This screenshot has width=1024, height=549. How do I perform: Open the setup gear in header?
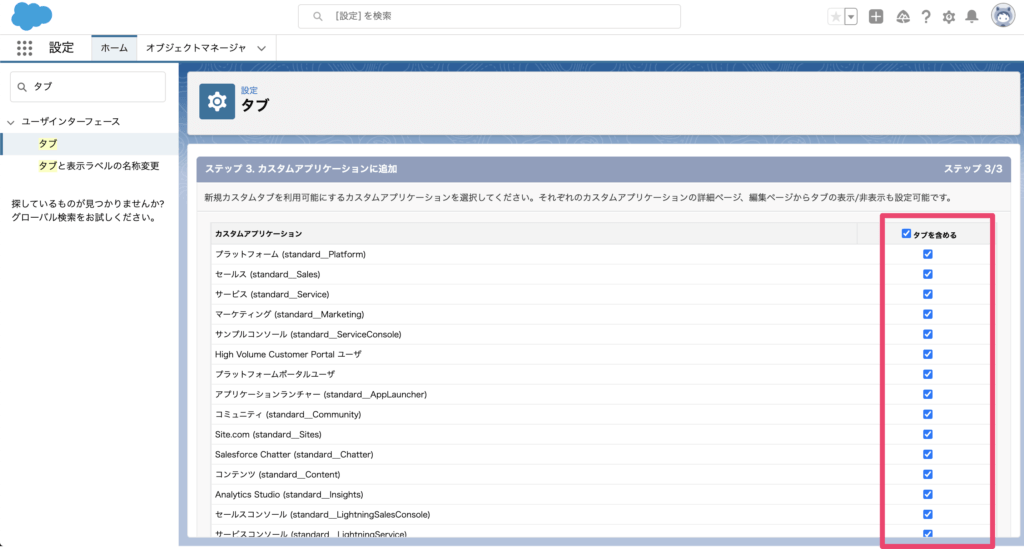[x=948, y=17]
